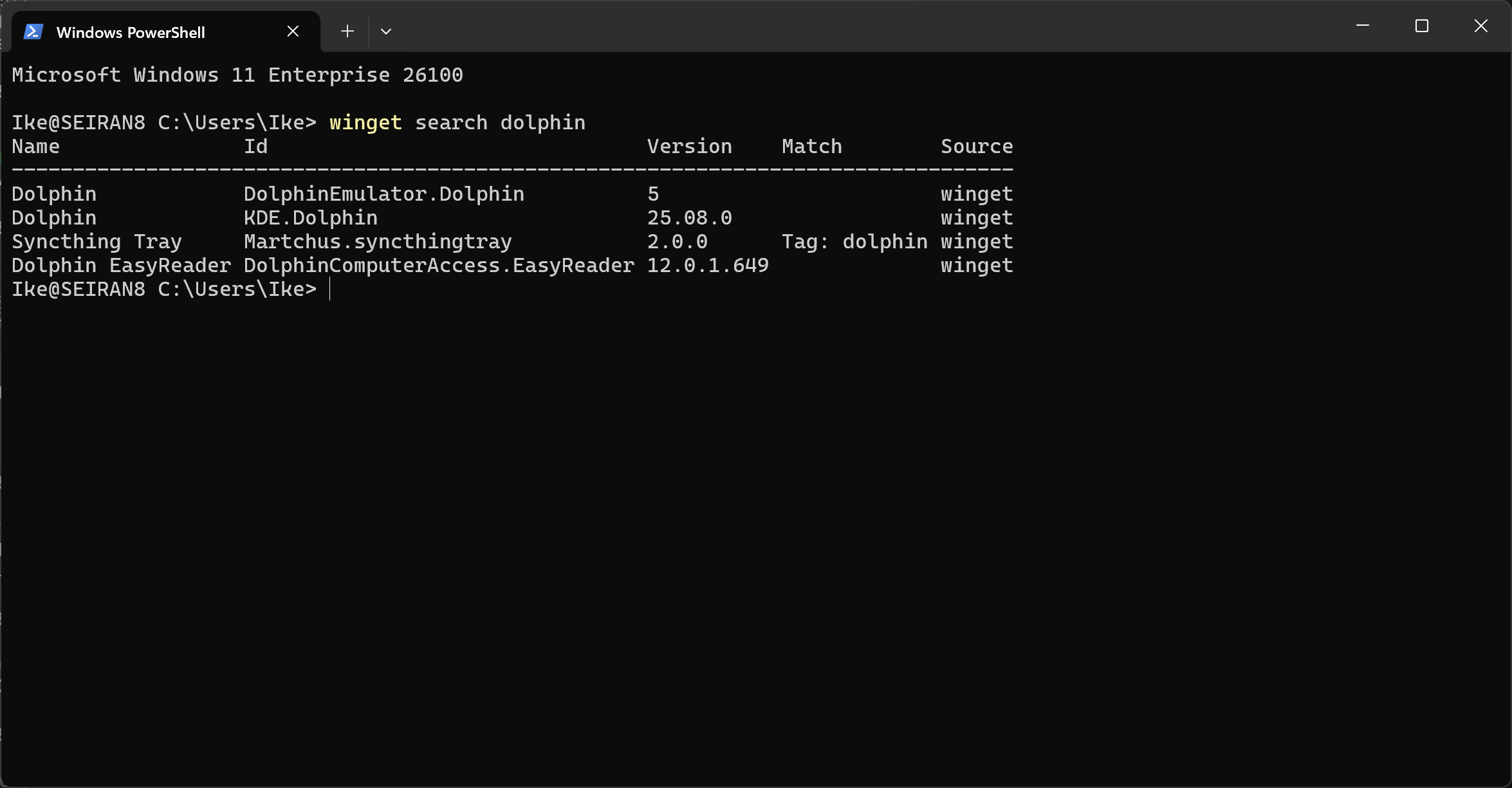Click the DolphinEmulator.Dolphin package Id
This screenshot has height=788, width=1512.
(x=383, y=194)
